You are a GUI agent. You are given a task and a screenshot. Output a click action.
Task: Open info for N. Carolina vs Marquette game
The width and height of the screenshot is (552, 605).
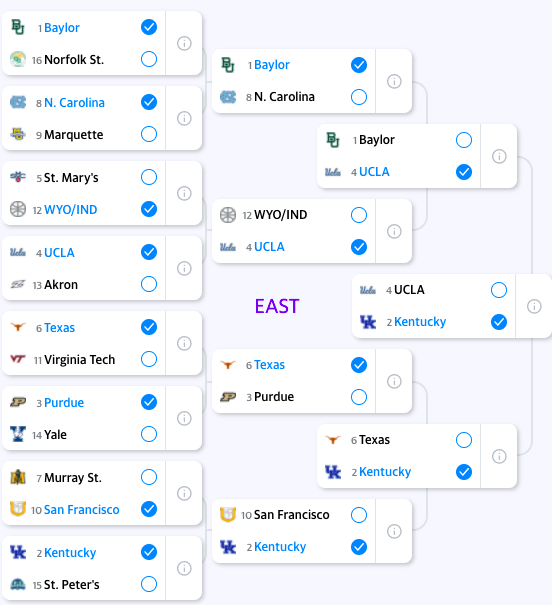tap(184, 118)
